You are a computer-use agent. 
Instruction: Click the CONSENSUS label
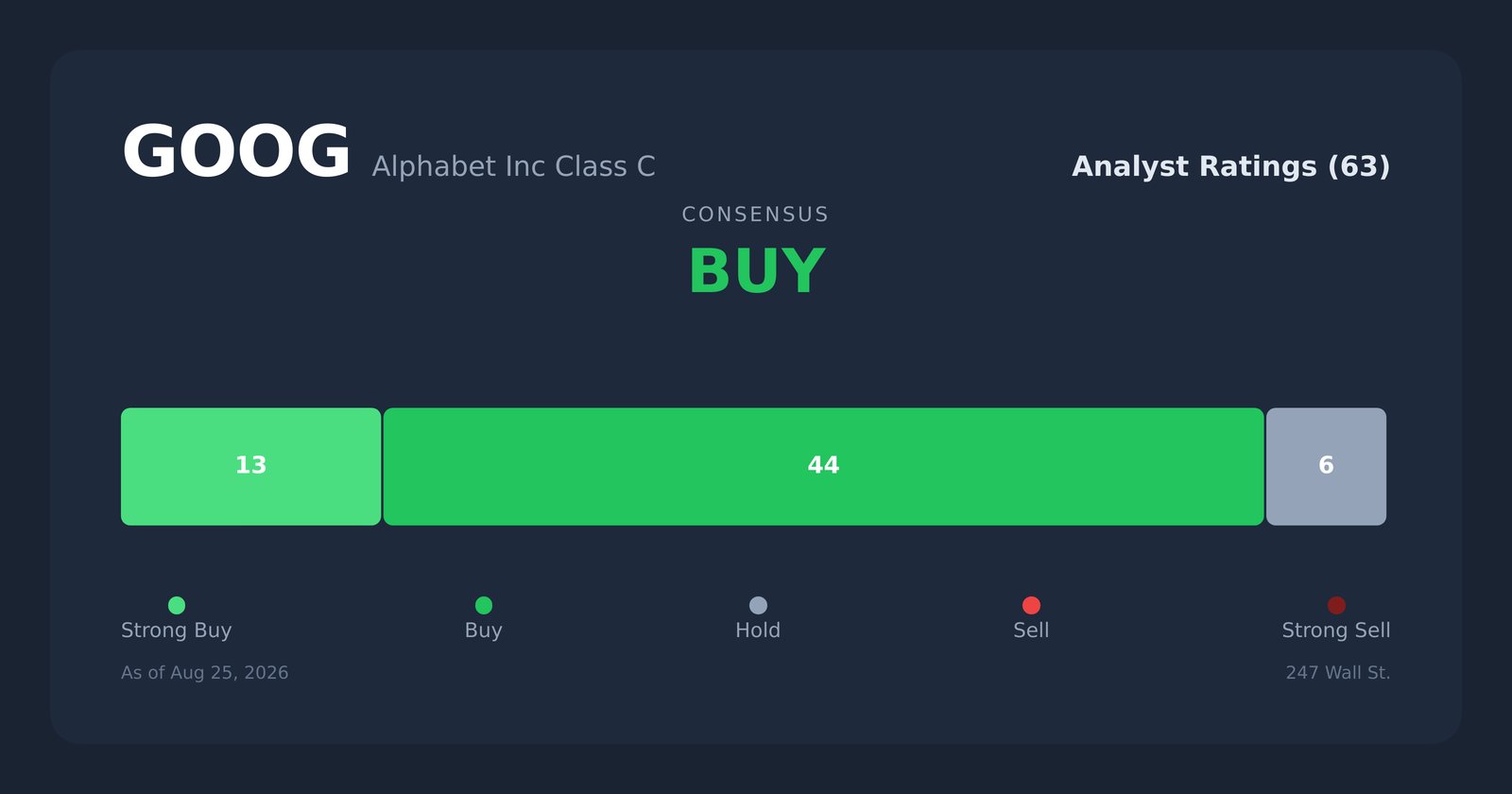[755, 215]
